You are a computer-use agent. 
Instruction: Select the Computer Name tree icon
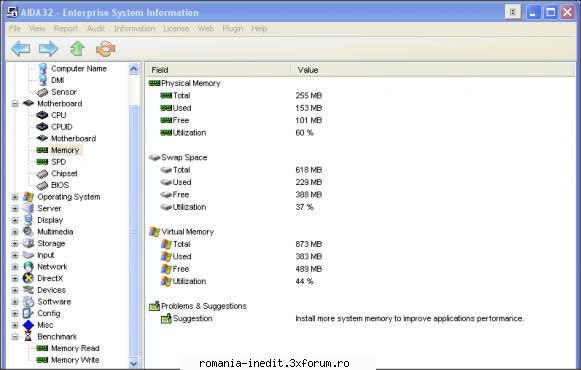pyautogui.click(x=43, y=69)
